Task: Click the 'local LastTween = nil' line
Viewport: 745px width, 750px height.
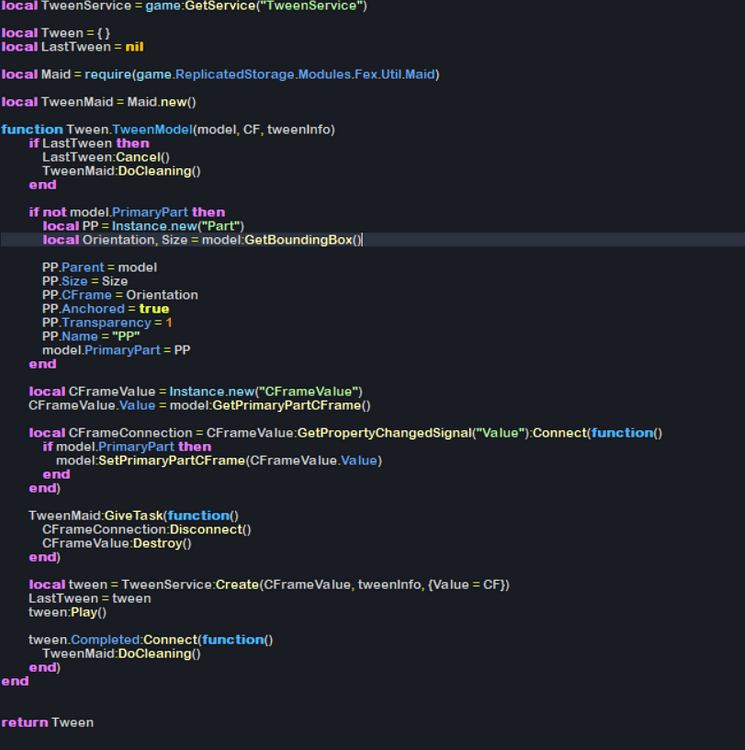Action: tap(73, 47)
